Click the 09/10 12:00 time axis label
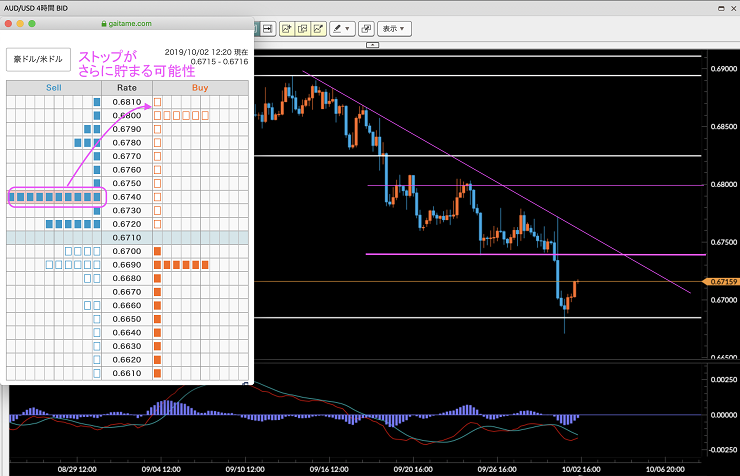The height and width of the screenshot is (476, 740). (245, 469)
